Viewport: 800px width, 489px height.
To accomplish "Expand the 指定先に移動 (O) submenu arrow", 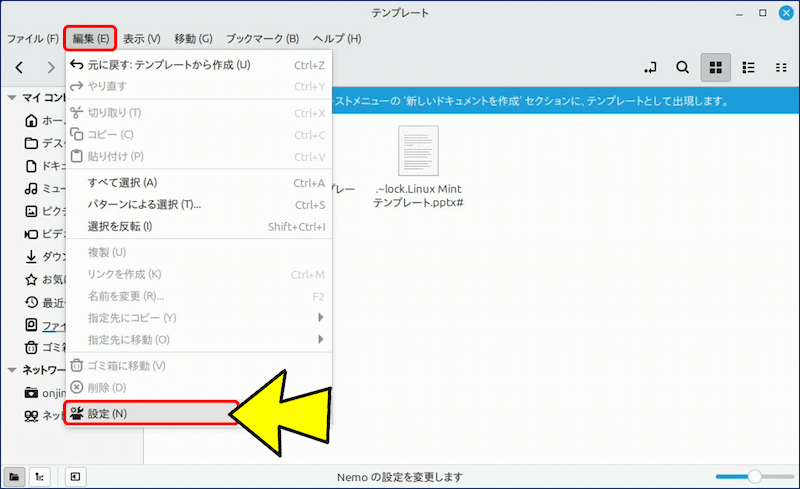I will (320, 339).
